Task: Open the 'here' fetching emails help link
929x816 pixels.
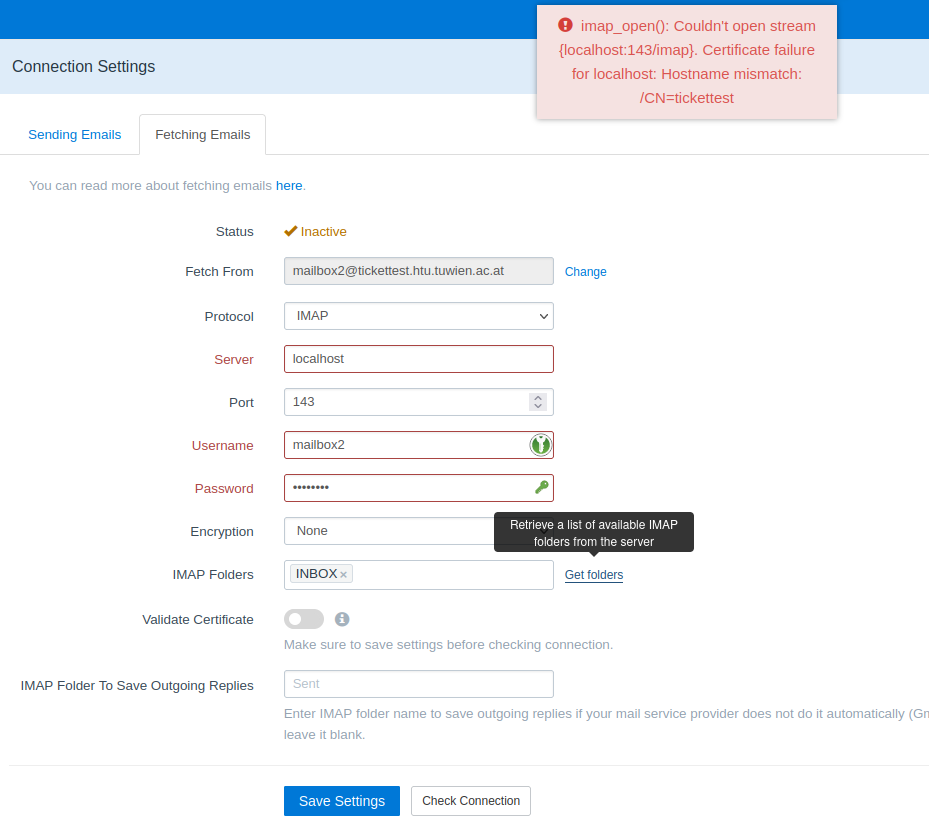Action: coord(289,185)
